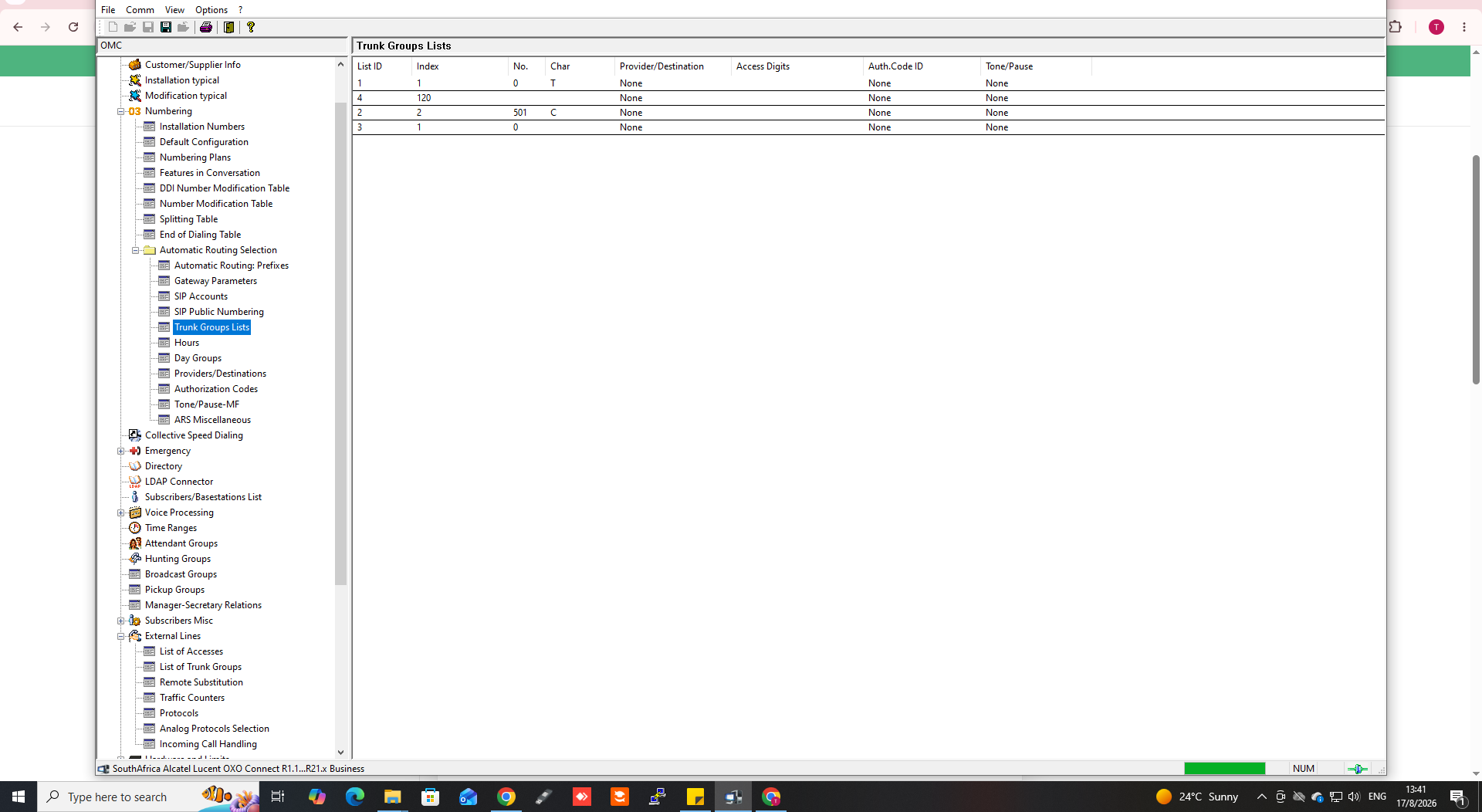Image resolution: width=1482 pixels, height=812 pixels.
Task: Click the Subscribers/Basestations List icon
Action: (135, 497)
